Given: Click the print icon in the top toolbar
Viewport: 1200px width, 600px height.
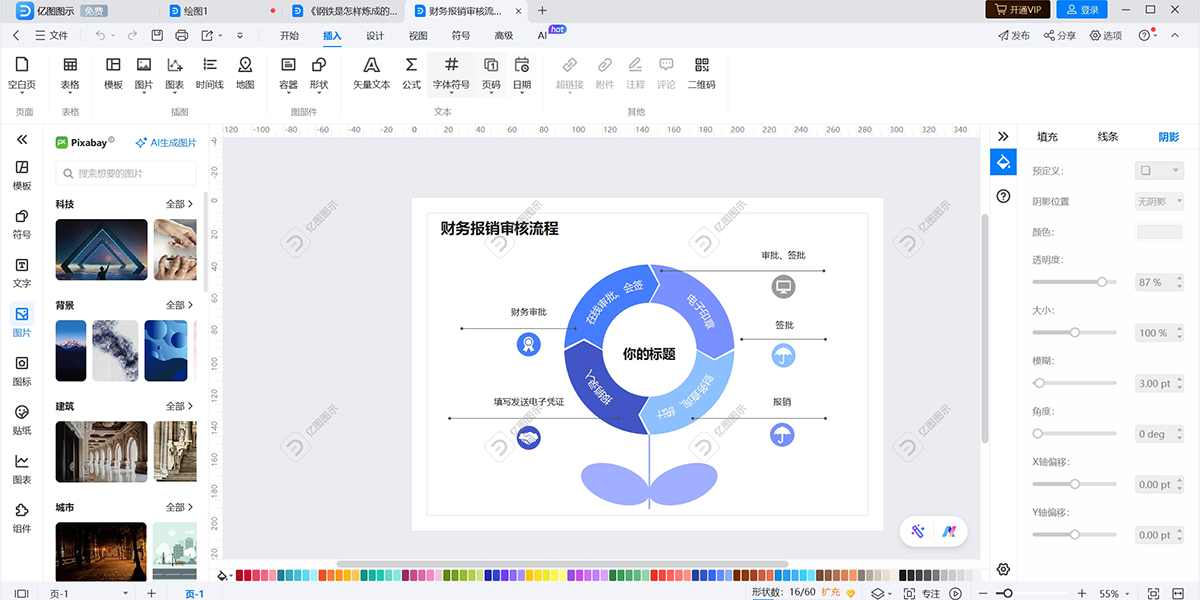Looking at the screenshot, I should pyautogui.click(x=182, y=36).
